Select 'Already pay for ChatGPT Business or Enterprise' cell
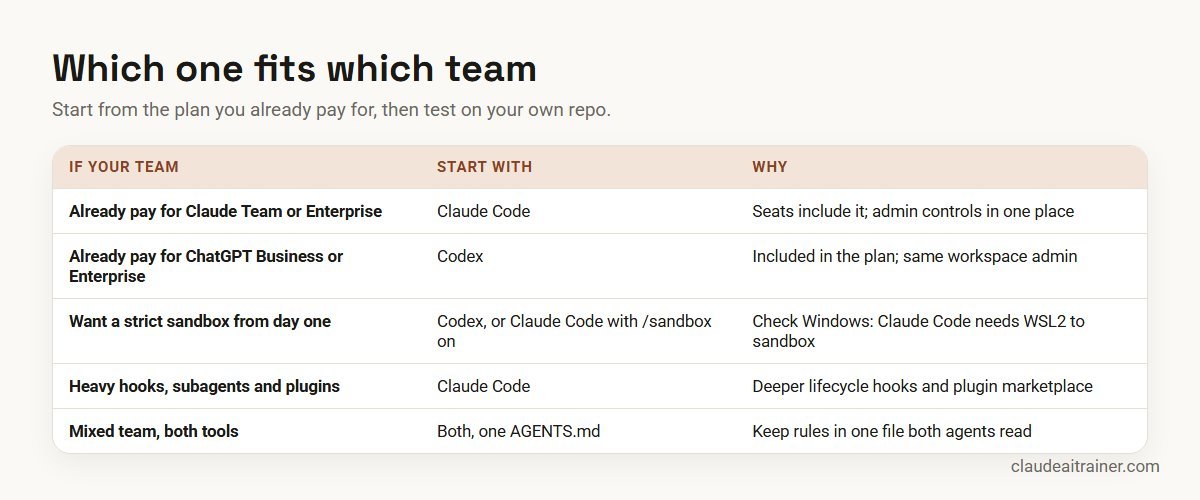Screen dimensions: 1200x500 click(206, 266)
